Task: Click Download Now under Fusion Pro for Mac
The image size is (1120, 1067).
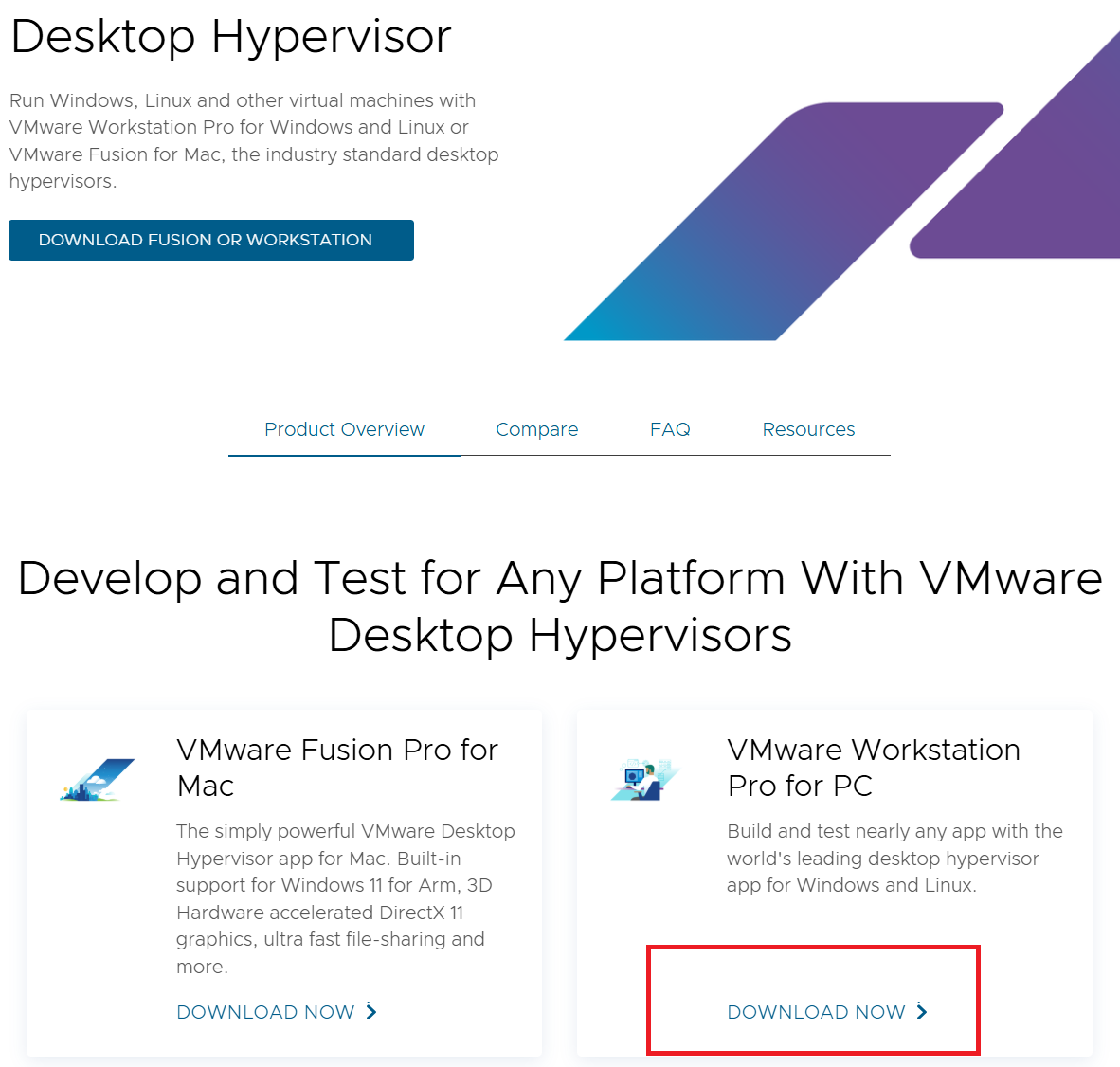Action: click(277, 1012)
